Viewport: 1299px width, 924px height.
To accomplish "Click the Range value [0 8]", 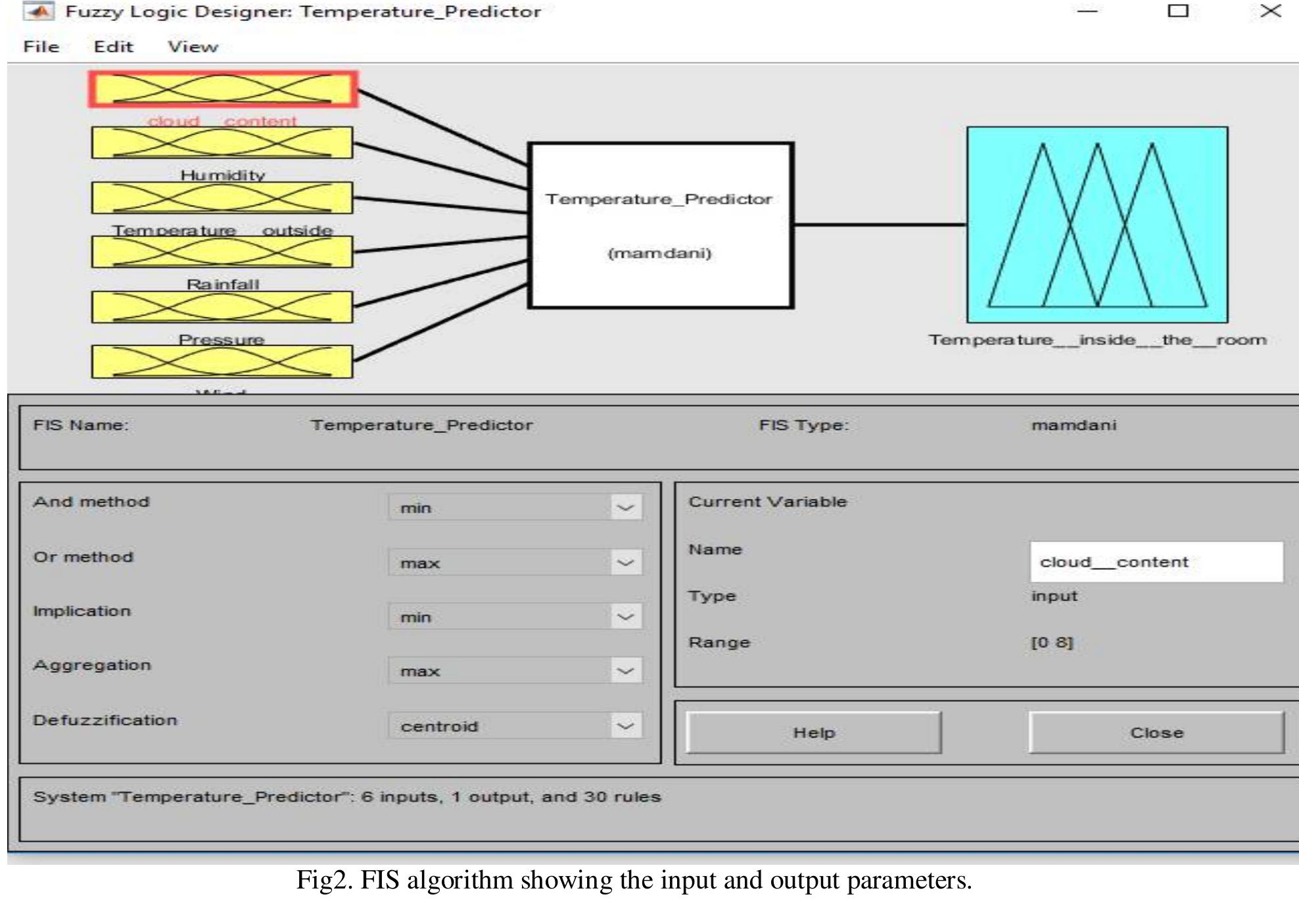I will pos(1052,642).
